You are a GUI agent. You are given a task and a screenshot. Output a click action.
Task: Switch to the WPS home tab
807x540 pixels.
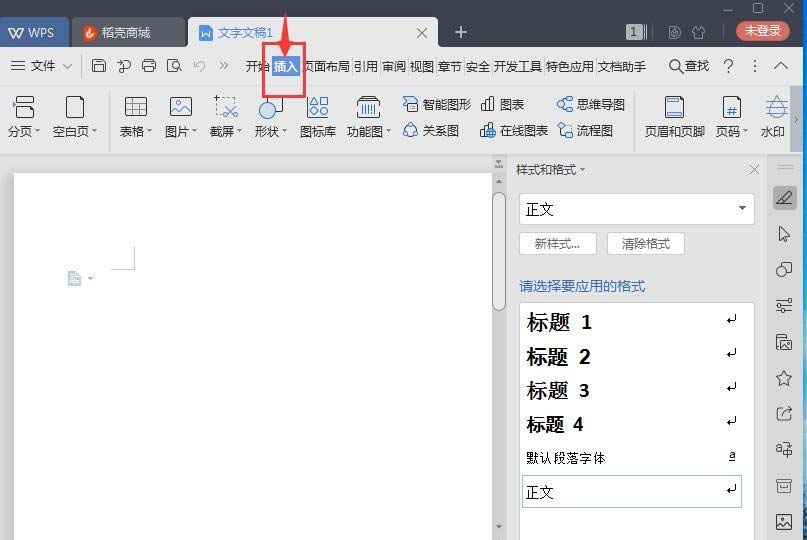pyautogui.click(x=33, y=32)
